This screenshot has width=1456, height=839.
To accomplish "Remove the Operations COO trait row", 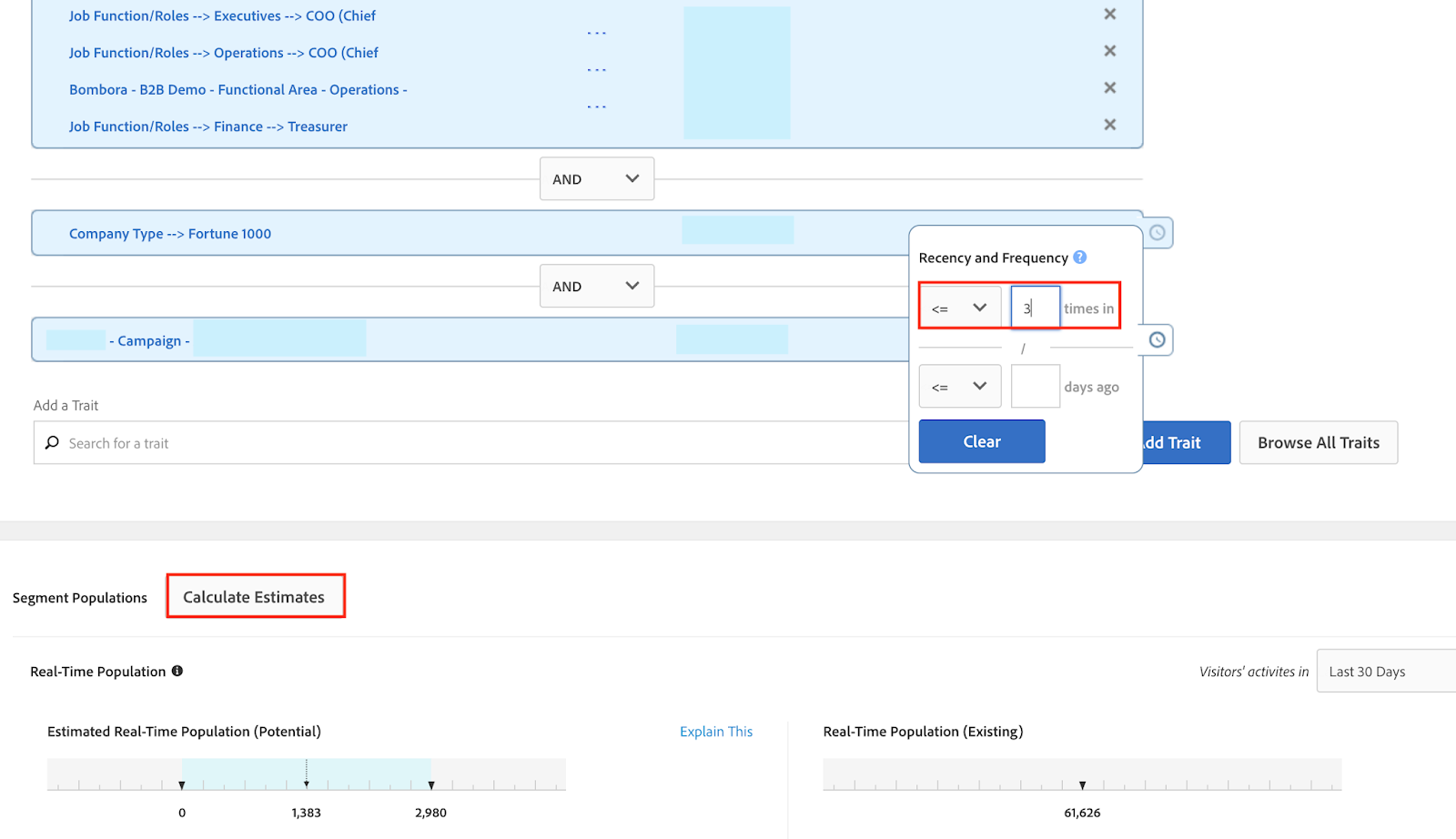I will (x=1109, y=51).
